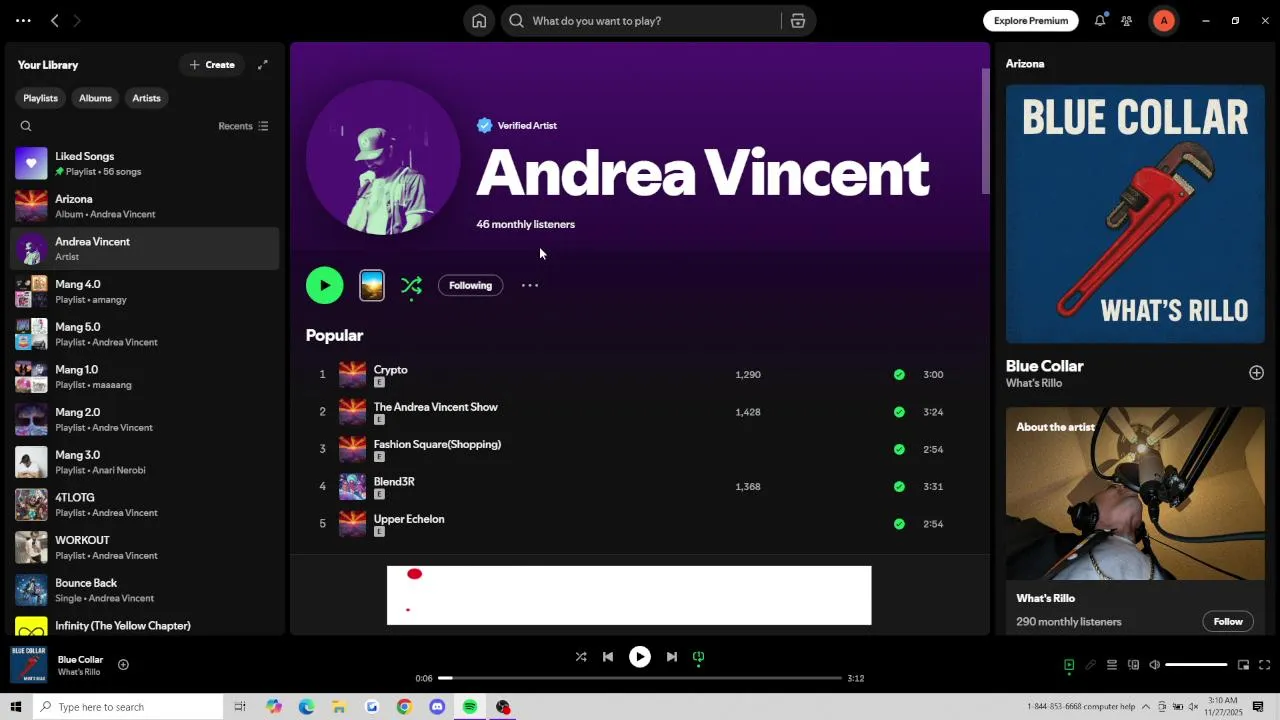Viewport: 1280px width, 720px height.
Task: Click the Windows taskbar search box
Action: [x=127, y=707]
